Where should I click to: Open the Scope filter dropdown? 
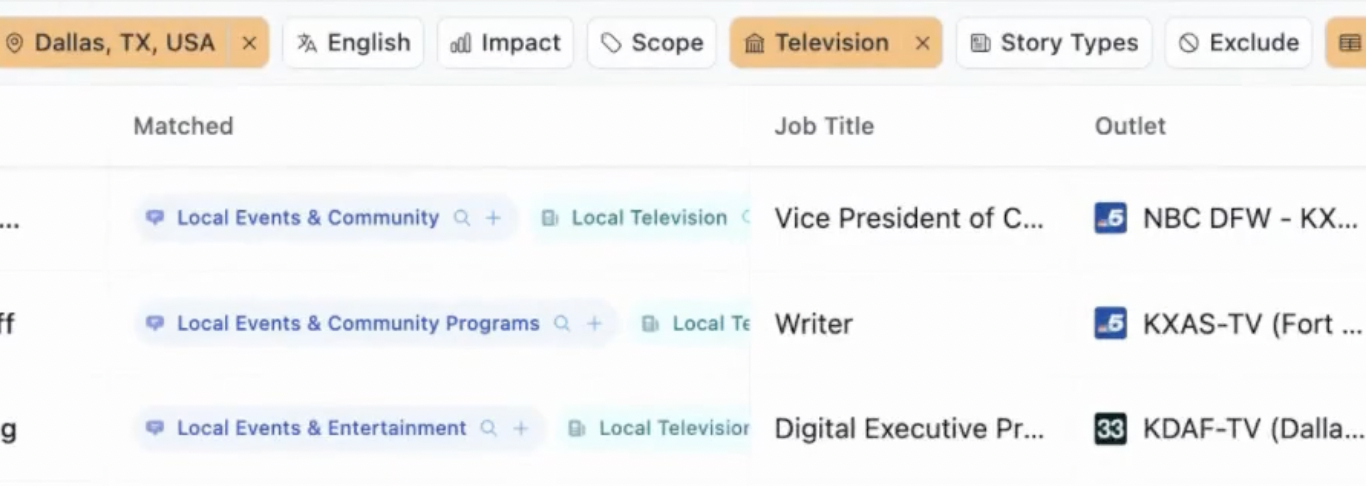[652, 43]
